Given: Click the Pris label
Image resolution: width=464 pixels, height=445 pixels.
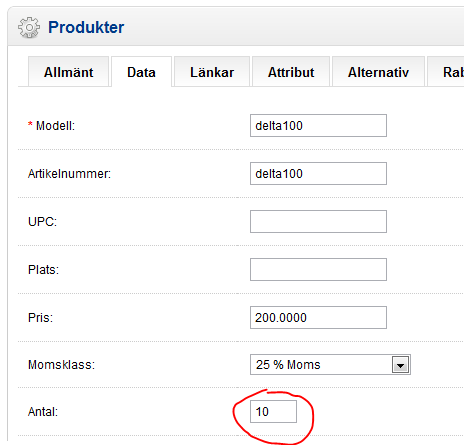Looking at the screenshot, I should 40,318.
